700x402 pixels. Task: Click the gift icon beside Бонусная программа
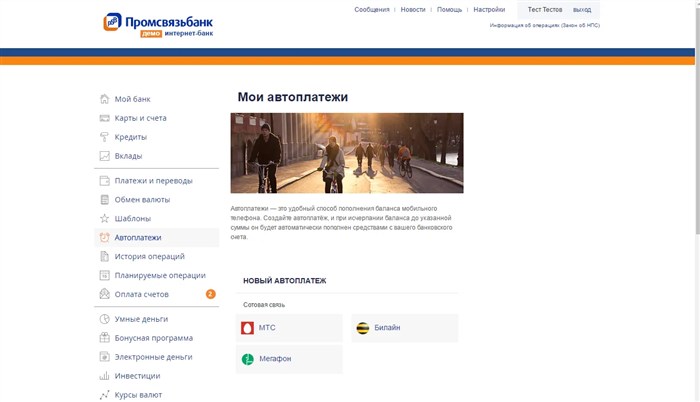coord(104,338)
